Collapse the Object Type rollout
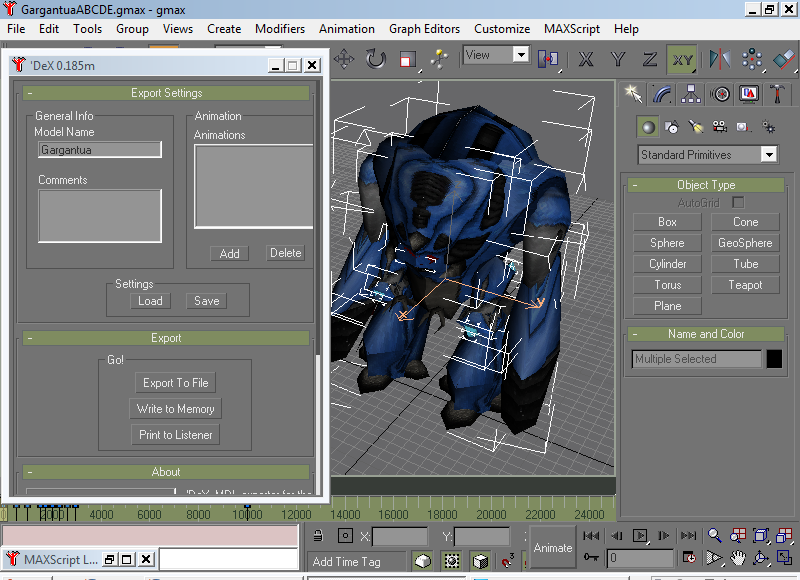The image size is (800, 580). tap(706, 185)
